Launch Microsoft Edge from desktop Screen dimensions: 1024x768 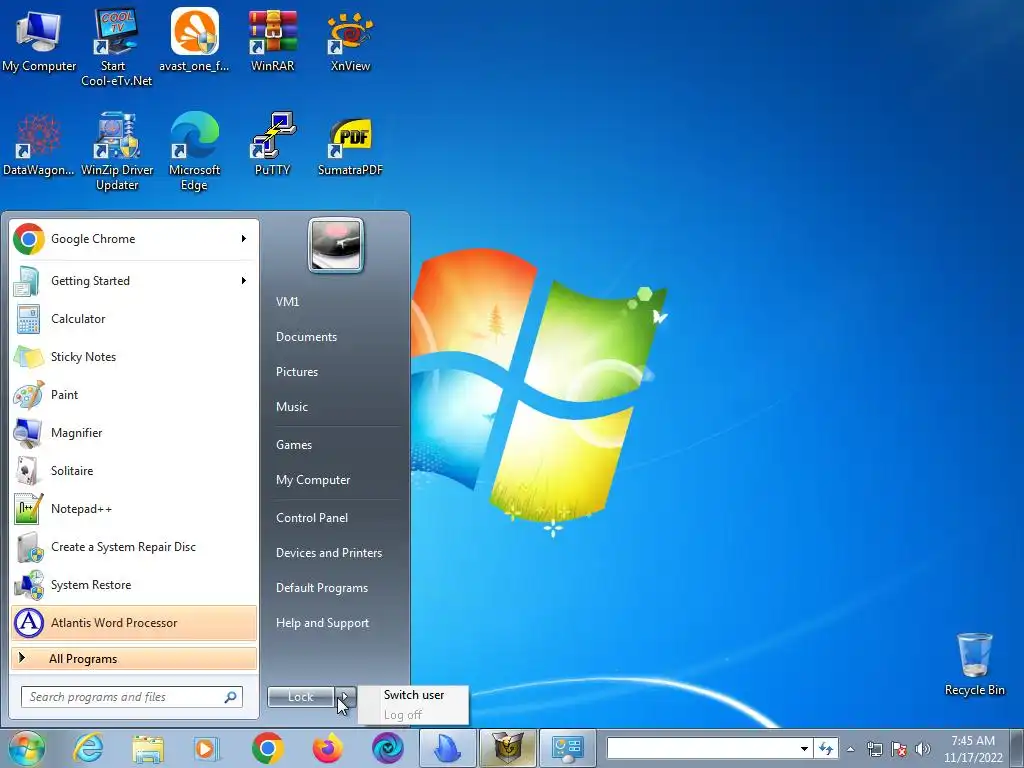click(x=194, y=152)
